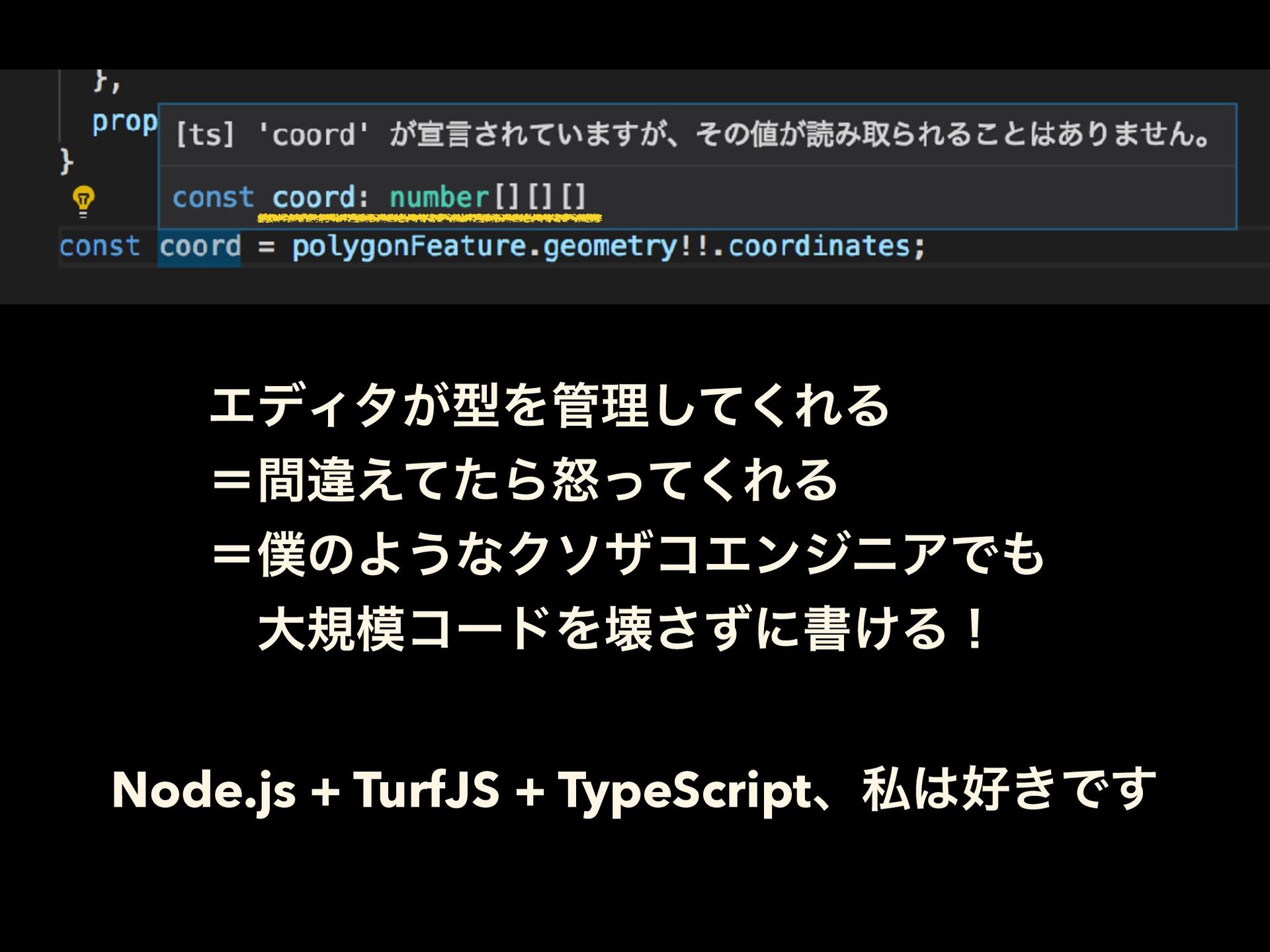Viewport: 1270px width, 952px height.
Task: Click the highlighted 'coord' variable in code
Action: coord(200,247)
